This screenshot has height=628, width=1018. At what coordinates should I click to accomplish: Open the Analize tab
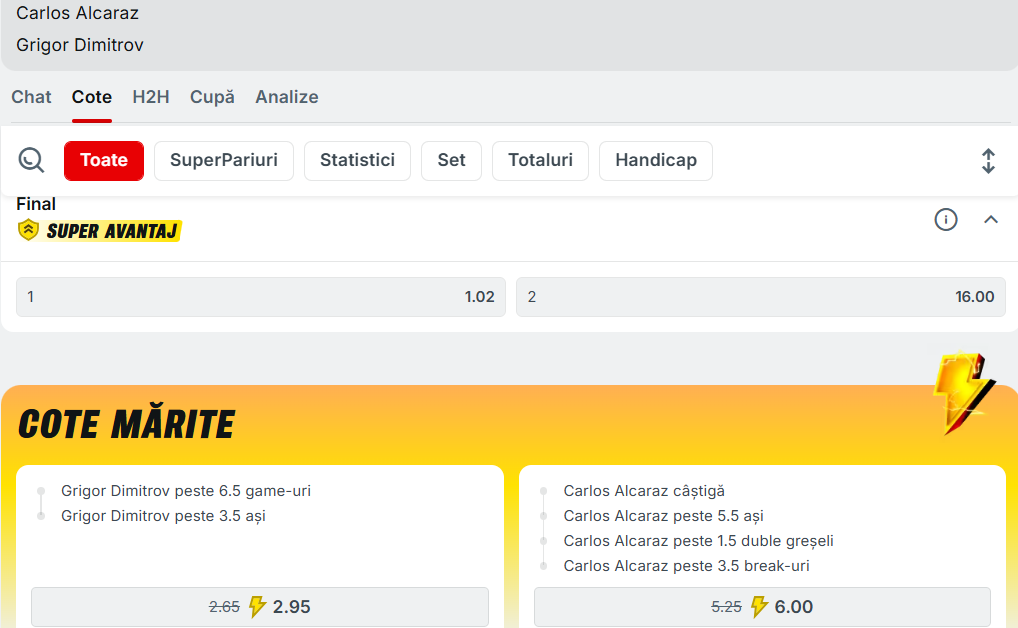click(287, 97)
